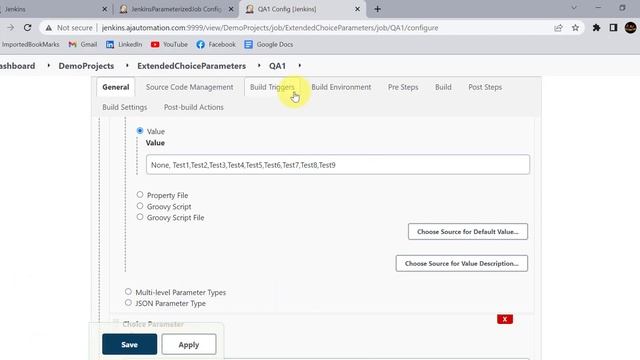Open the Facebook bookmark

click(x=216, y=44)
